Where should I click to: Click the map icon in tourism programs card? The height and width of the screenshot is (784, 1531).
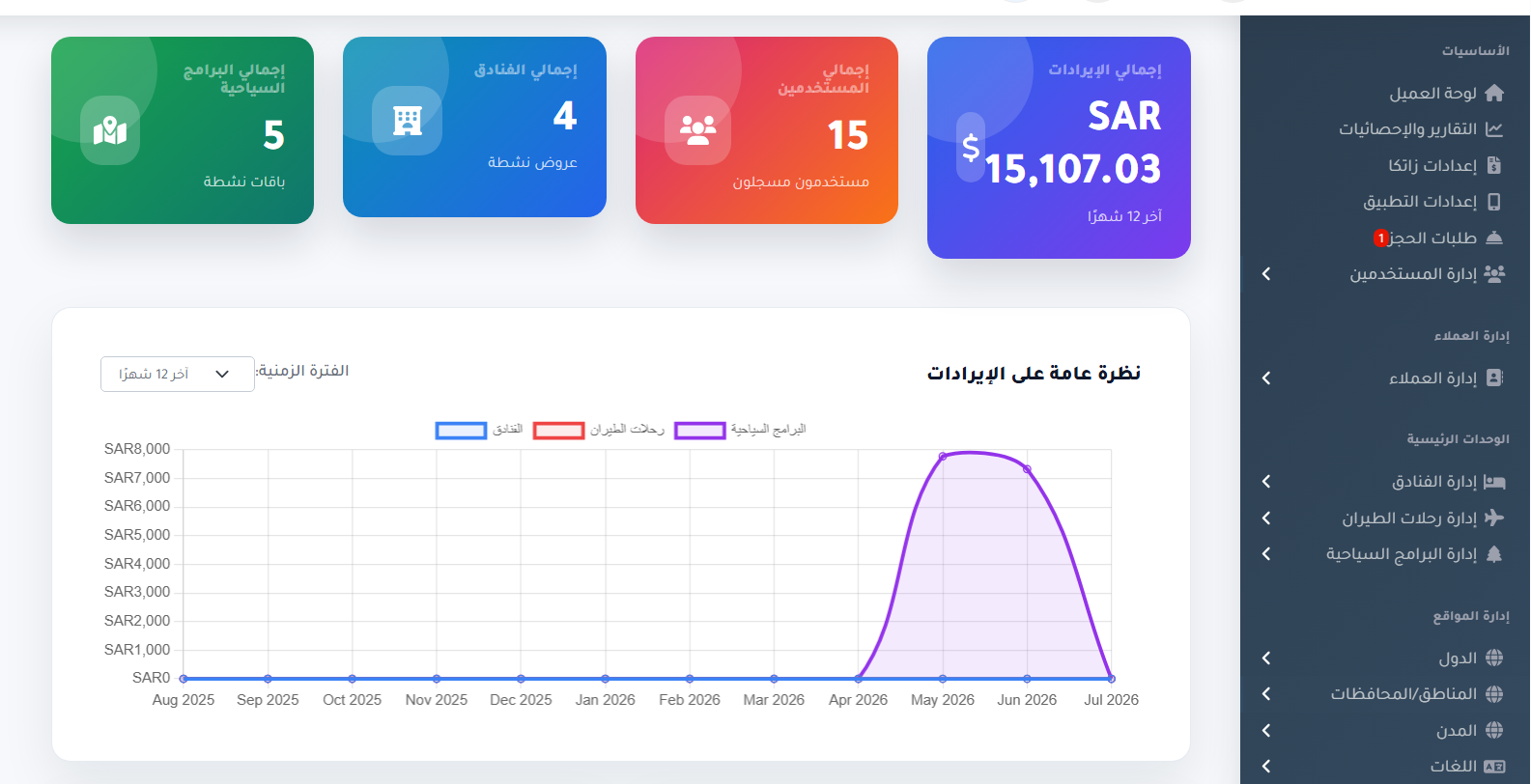(x=110, y=130)
